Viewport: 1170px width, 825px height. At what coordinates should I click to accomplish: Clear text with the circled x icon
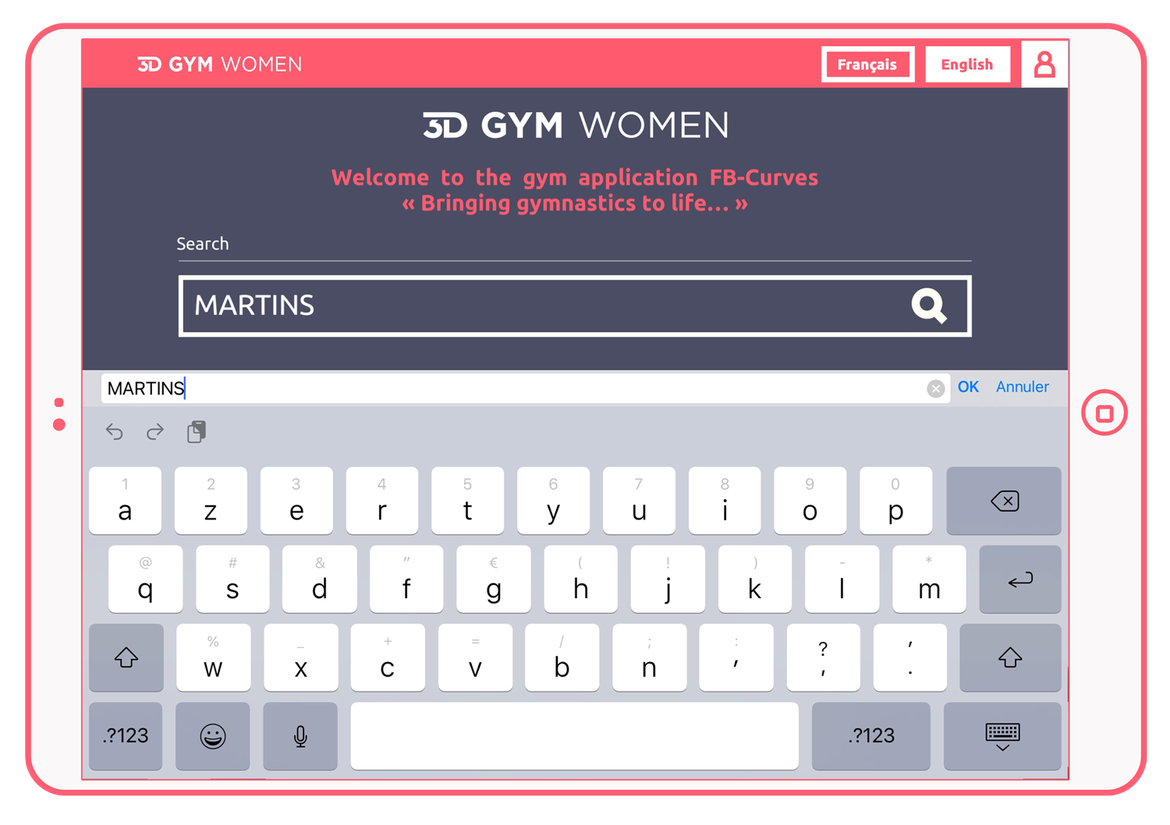(935, 389)
